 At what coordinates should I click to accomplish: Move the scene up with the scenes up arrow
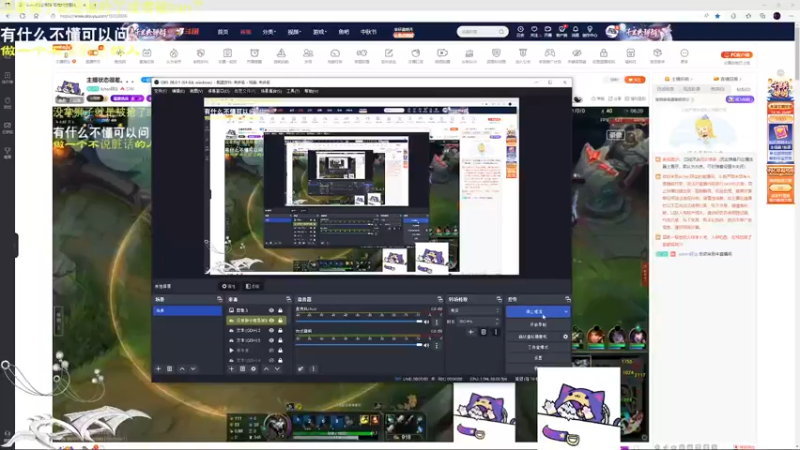coord(182,368)
